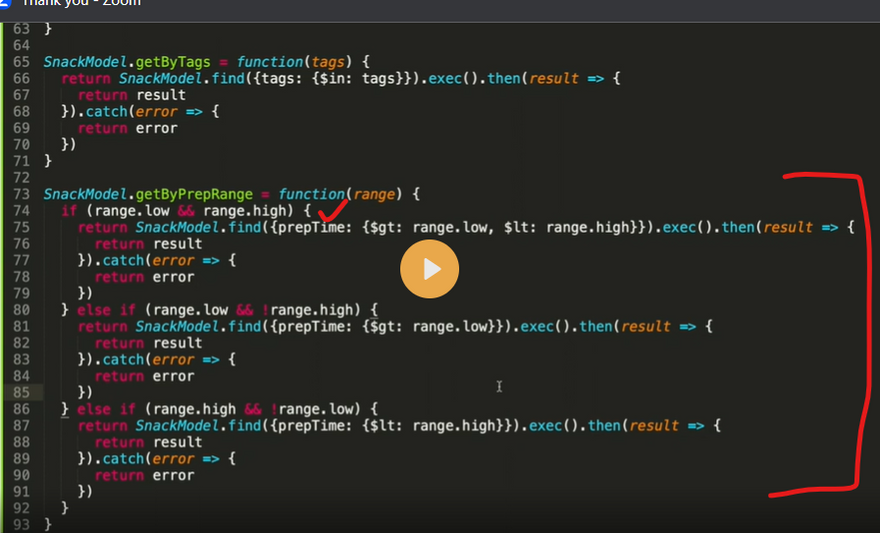Click the I-beam cursor near line 85
The width and height of the screenshot is (880, 533).
point(498,387)
